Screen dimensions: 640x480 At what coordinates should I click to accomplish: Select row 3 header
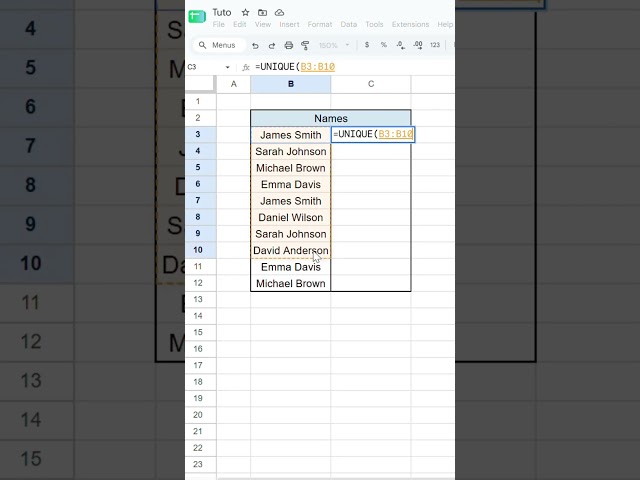[x=200, y=134]
